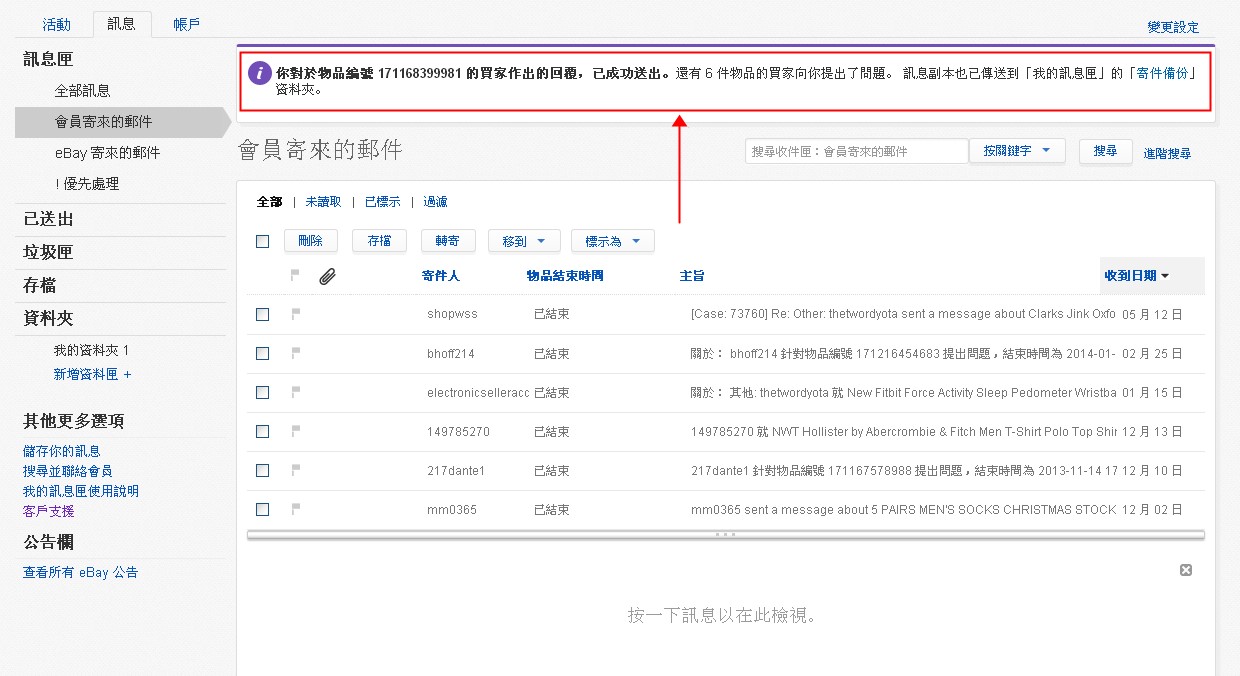This screenshot has height=676, width=1240.
Task: Check the shopwss message row checkbox
Action: click(x=262, y=314)
